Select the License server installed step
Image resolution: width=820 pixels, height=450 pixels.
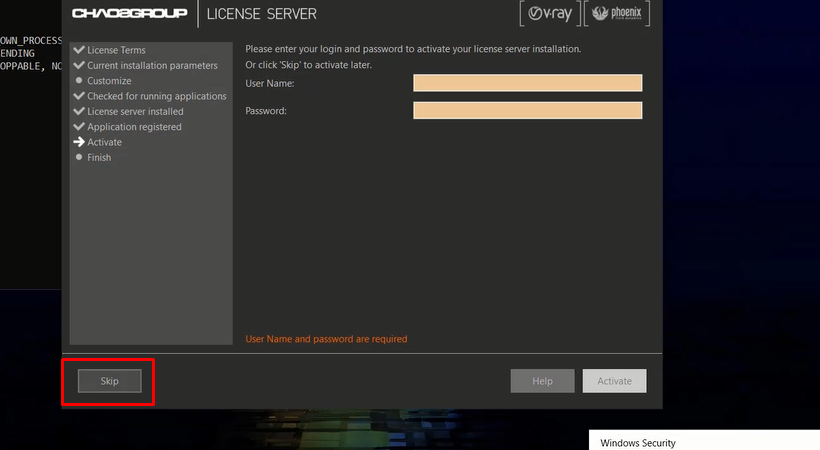coord(135,112)
